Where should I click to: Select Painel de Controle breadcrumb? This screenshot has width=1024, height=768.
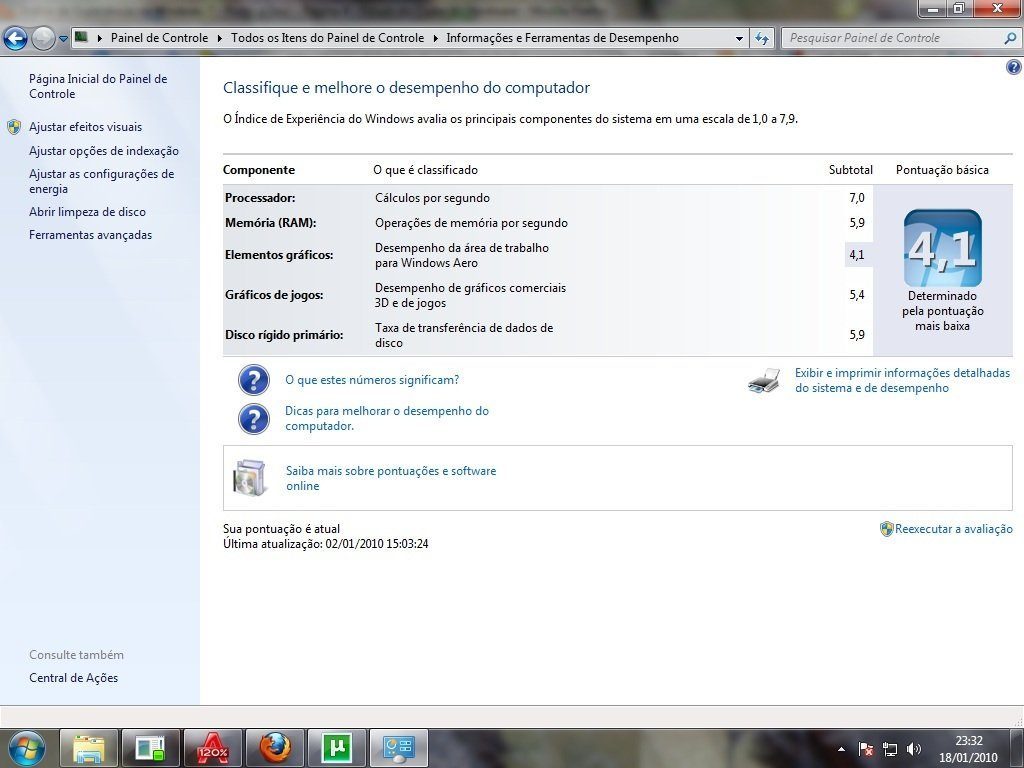tap(159, 38)
